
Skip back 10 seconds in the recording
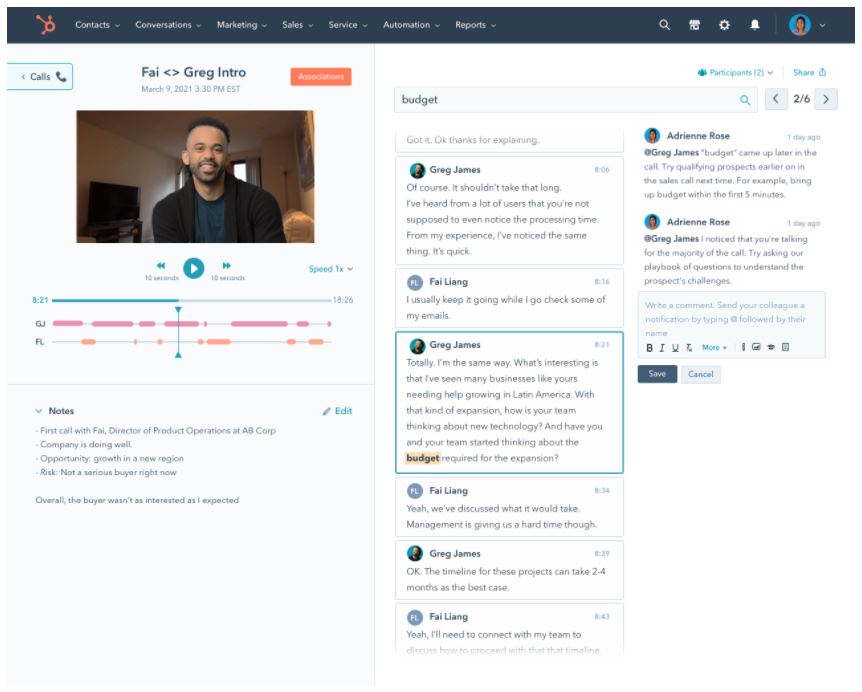pyautogui.click(x=161, y=266)
